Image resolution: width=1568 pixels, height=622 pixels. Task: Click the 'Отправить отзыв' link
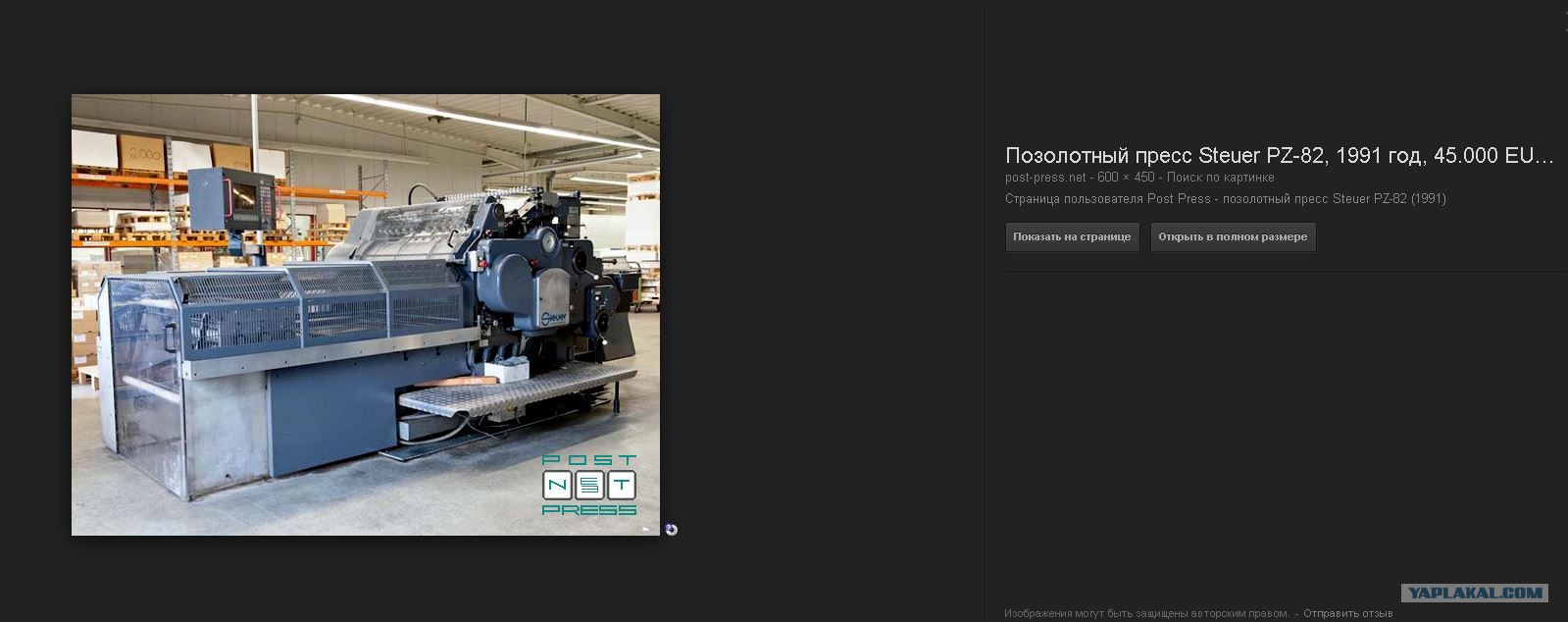click(x=1347, y=613)
